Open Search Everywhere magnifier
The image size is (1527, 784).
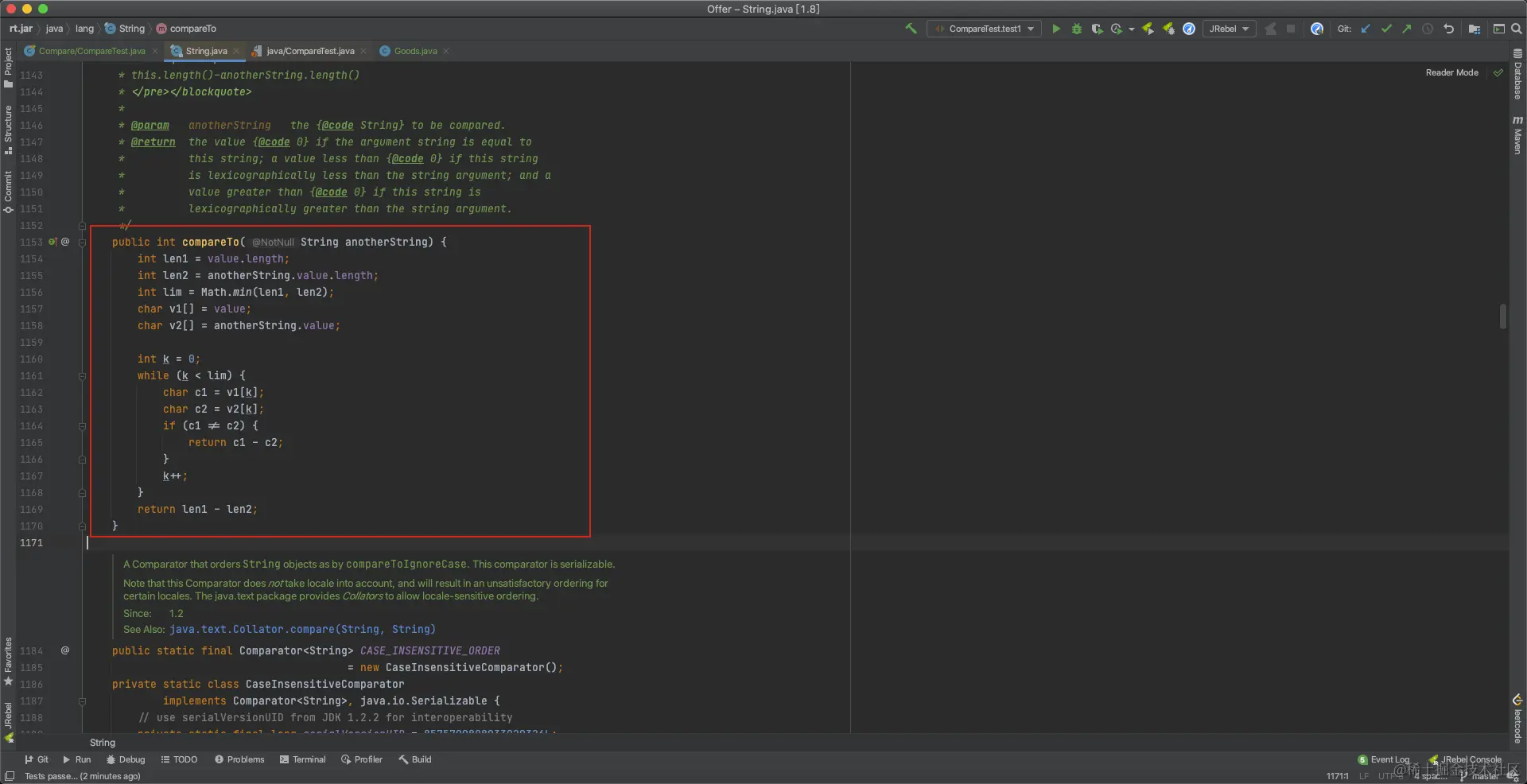[x=1517, y=29]
